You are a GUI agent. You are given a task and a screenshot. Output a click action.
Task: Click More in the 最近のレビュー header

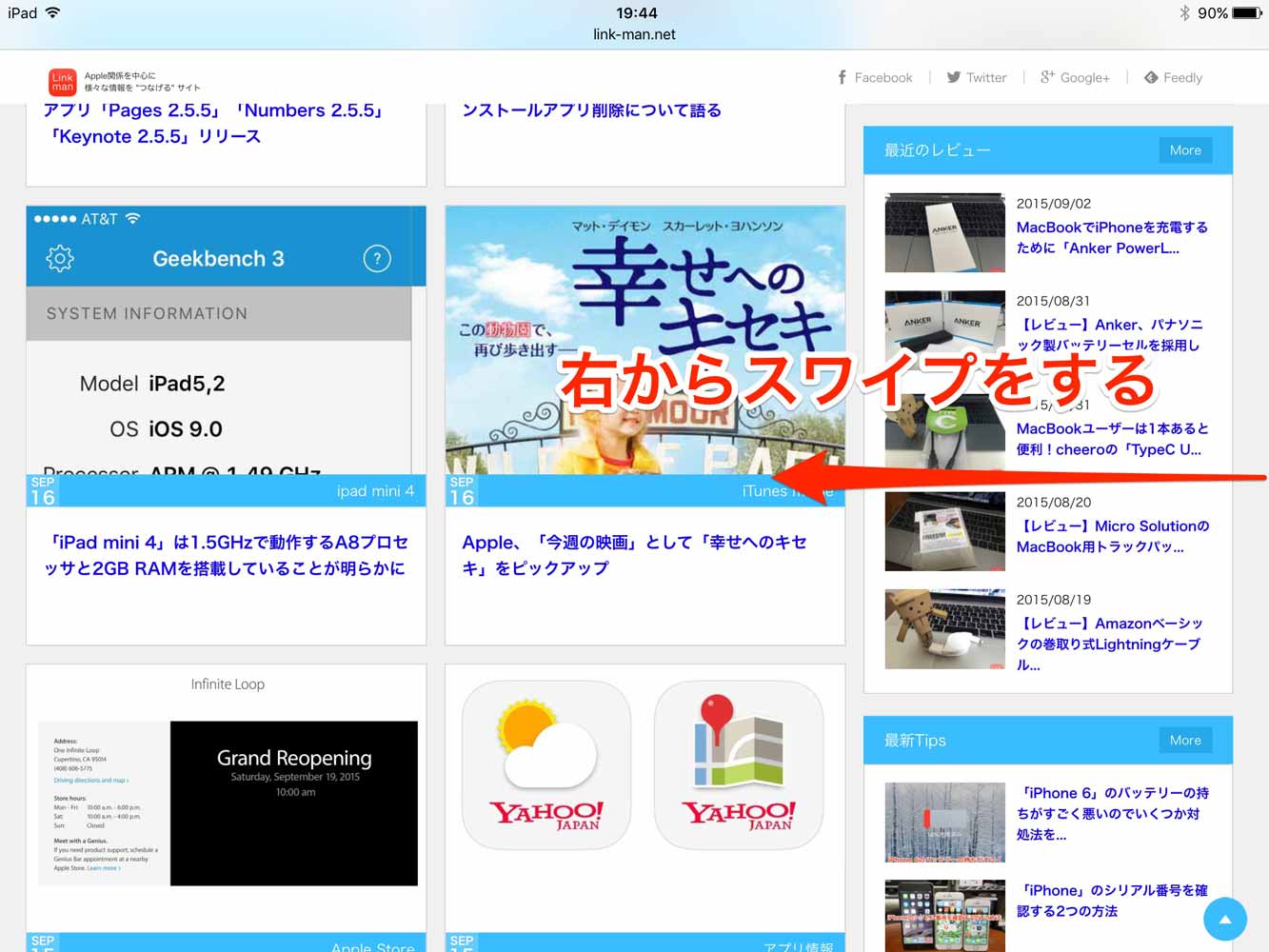click(1185, 150)
